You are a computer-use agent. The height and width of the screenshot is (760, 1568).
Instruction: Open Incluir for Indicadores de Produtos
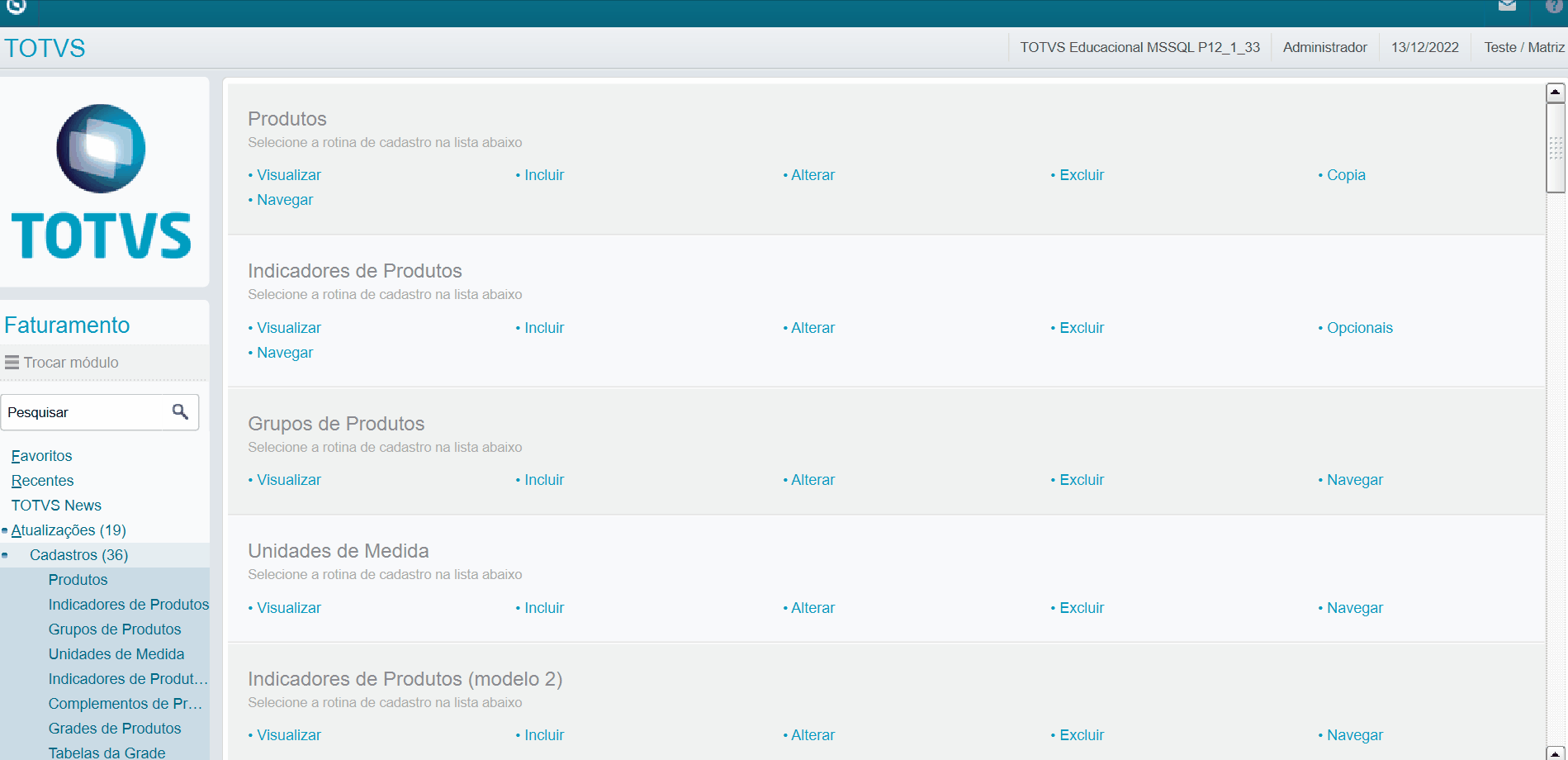click(544, 328)
